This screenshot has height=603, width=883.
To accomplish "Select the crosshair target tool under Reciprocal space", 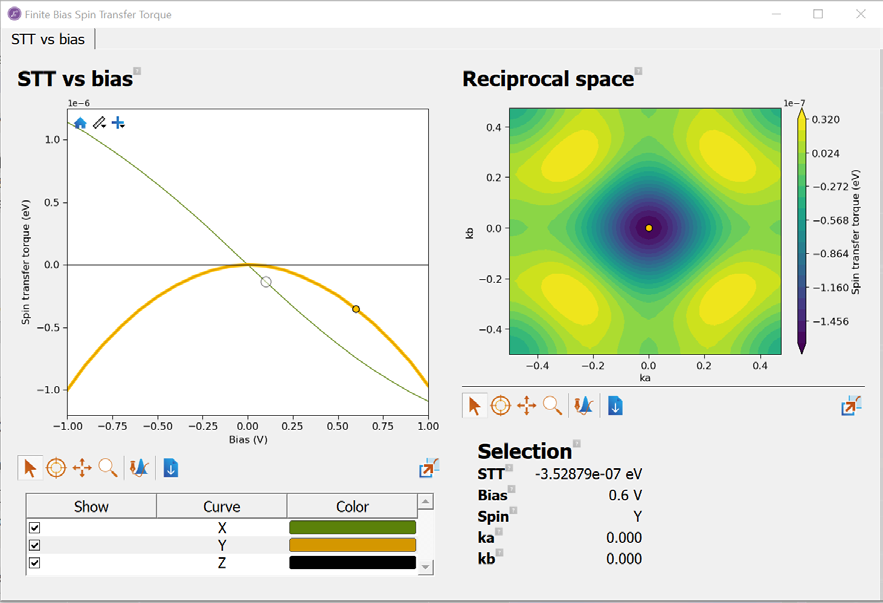I will [500, 405].
